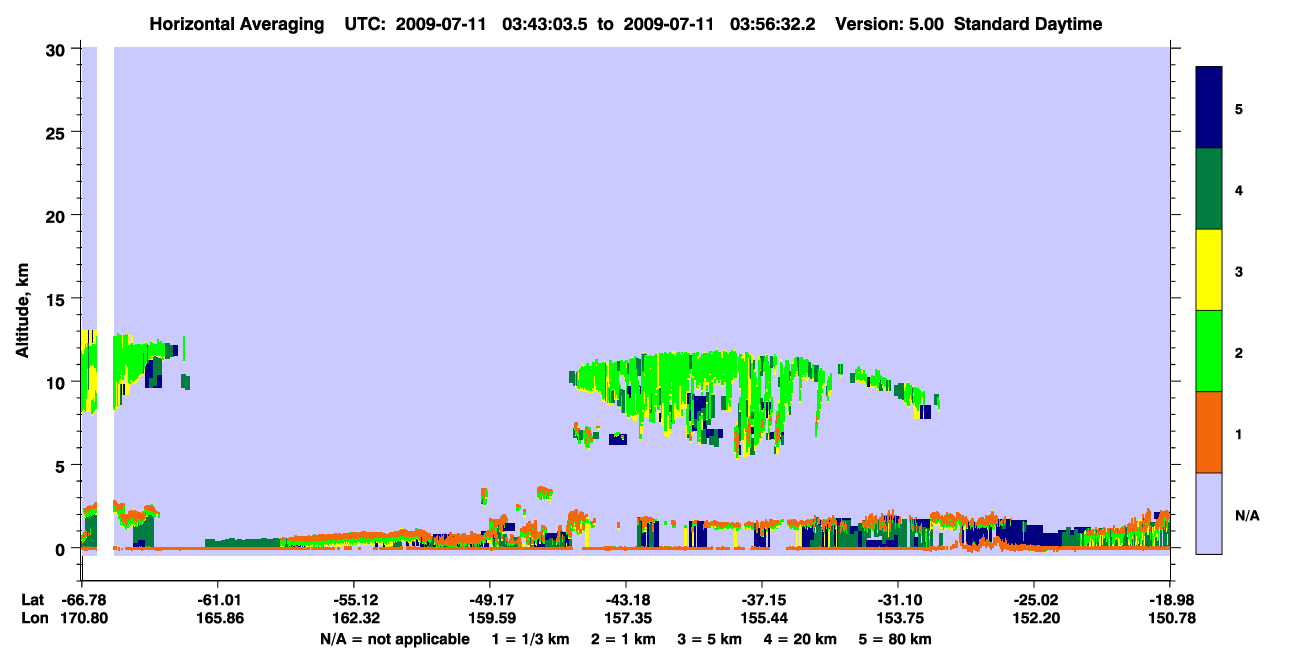
Task: Click latitude value -18.98
Action: click(x=1170, y=599)
